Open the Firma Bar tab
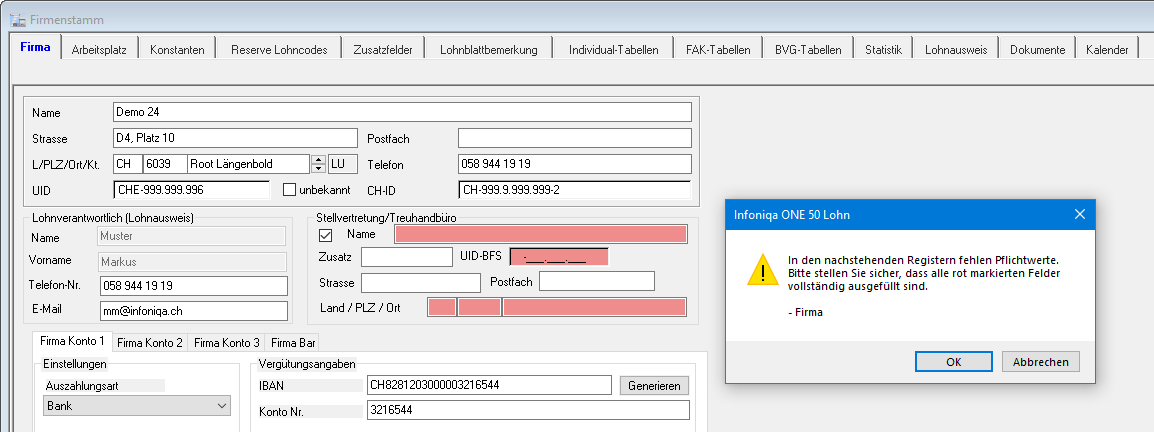Image resolution: width=1154 pixels, height=432 pixels. (292, 343)
